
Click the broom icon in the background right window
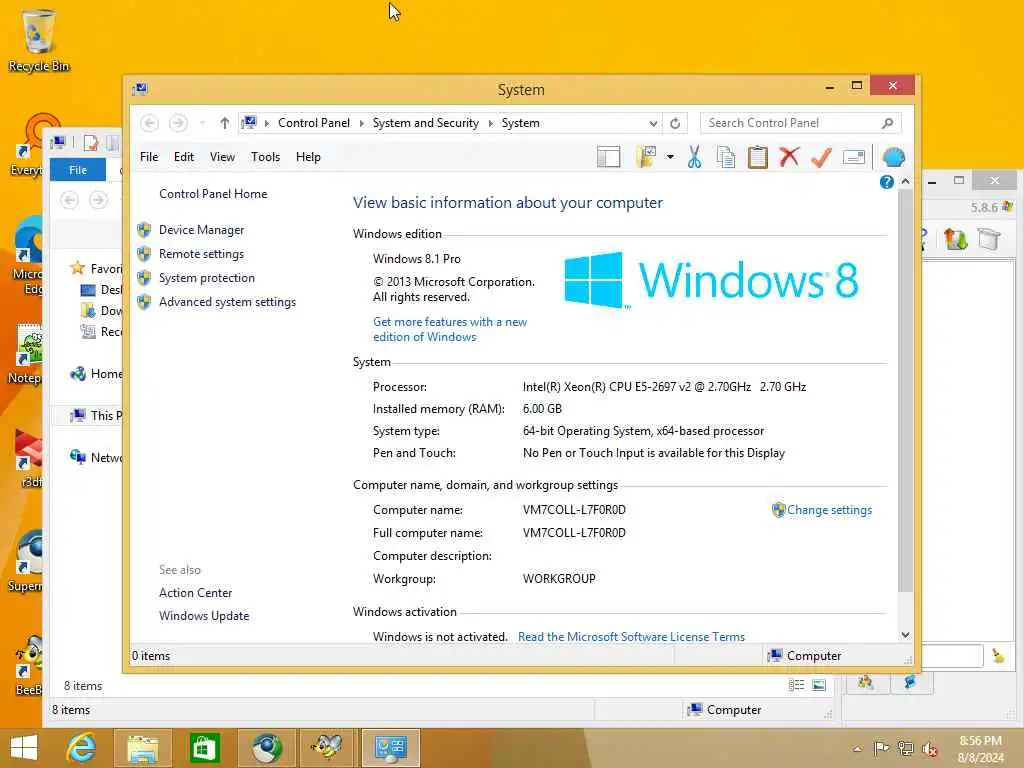pos(998,655)
